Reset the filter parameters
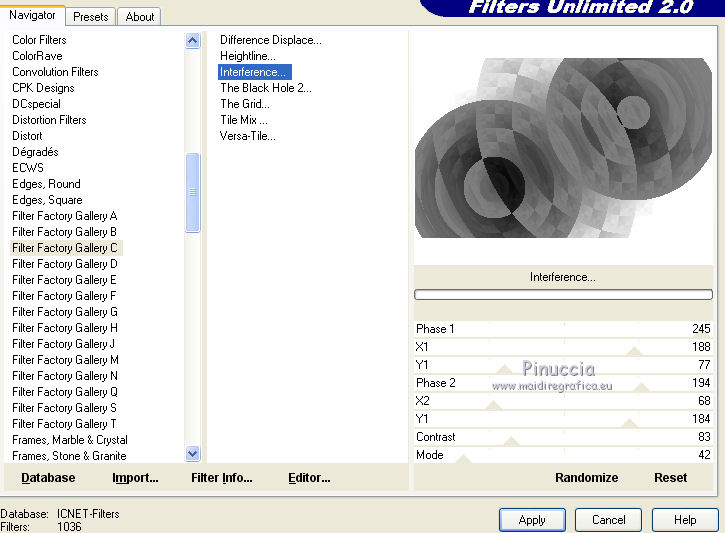Screen dimensions: 725x533 pos(670,478)
